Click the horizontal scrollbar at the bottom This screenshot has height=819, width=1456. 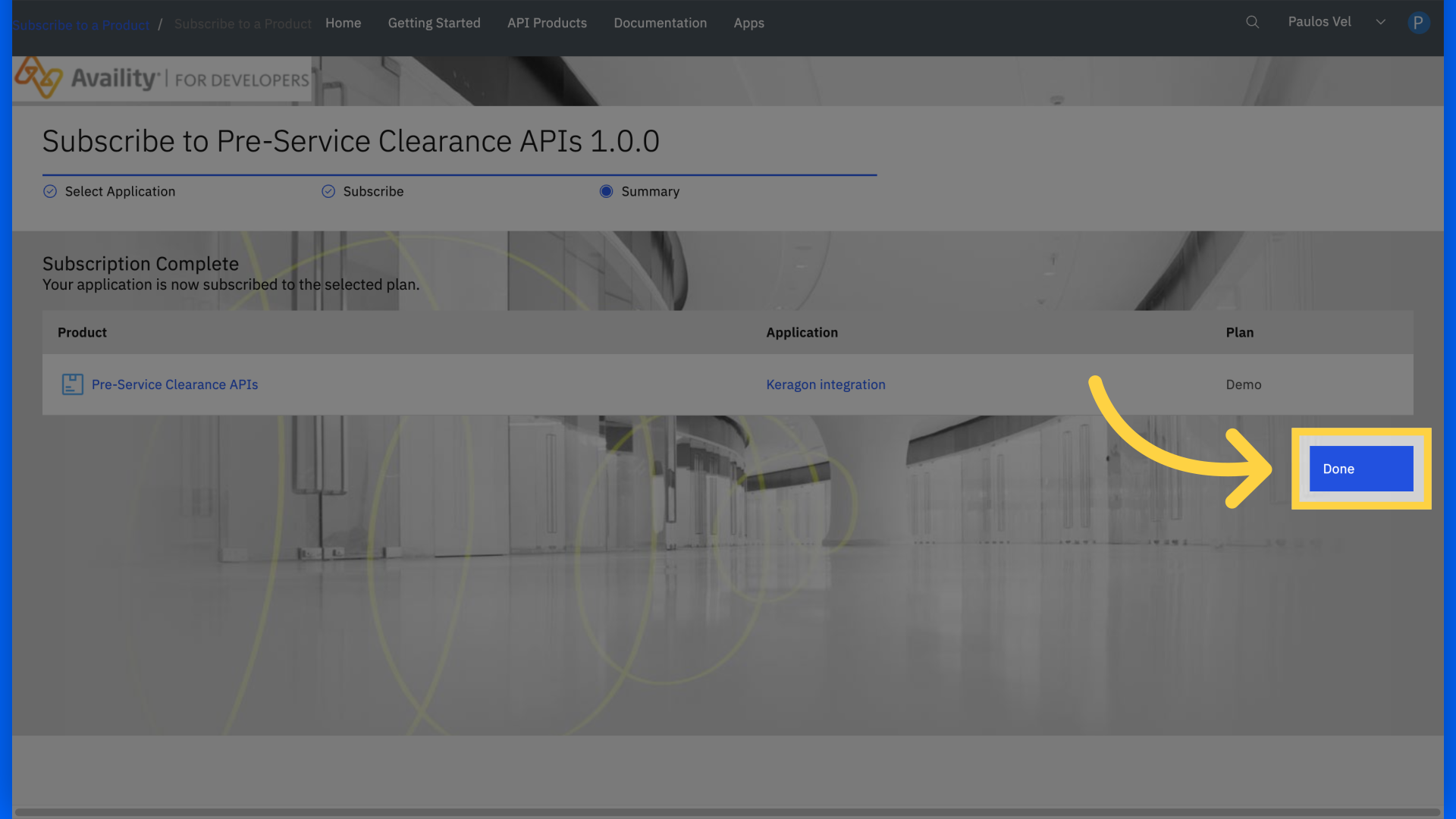(727, 812)
